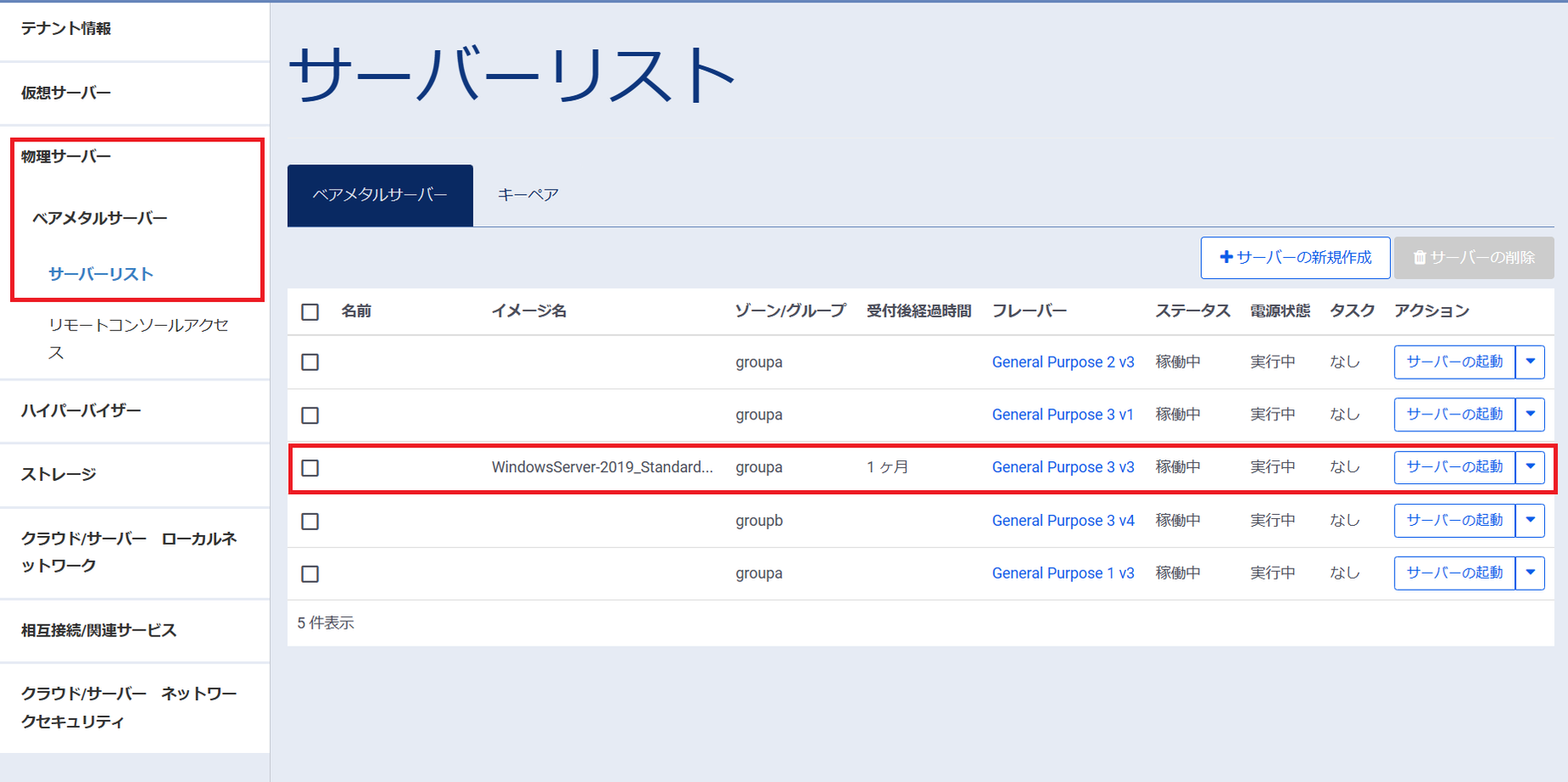Click the サーバーの新規作成 button with plus icon
Viewport: 1568px width, 782px height.
point(1295,258)
